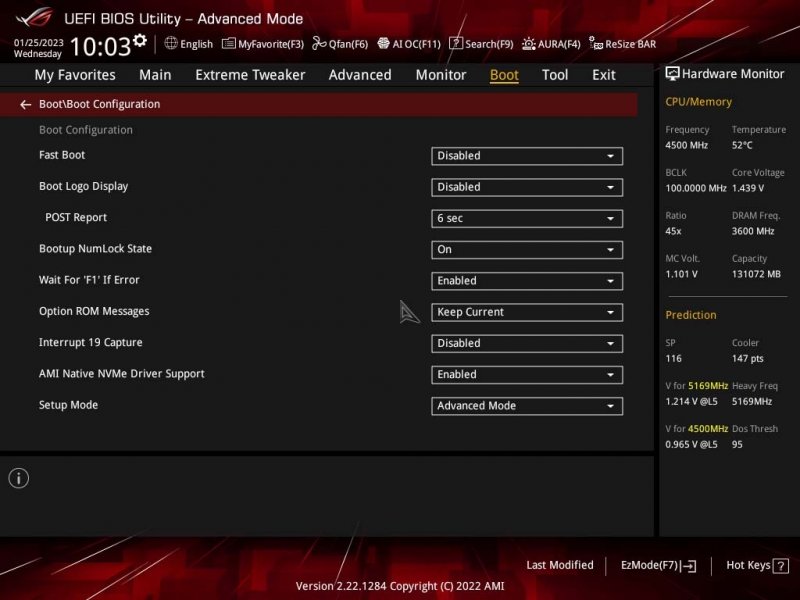Select Interrupt 19 Capture label
Image resolution: width=800 pixels, height=600 pixels.
click(x=90, y=343)
